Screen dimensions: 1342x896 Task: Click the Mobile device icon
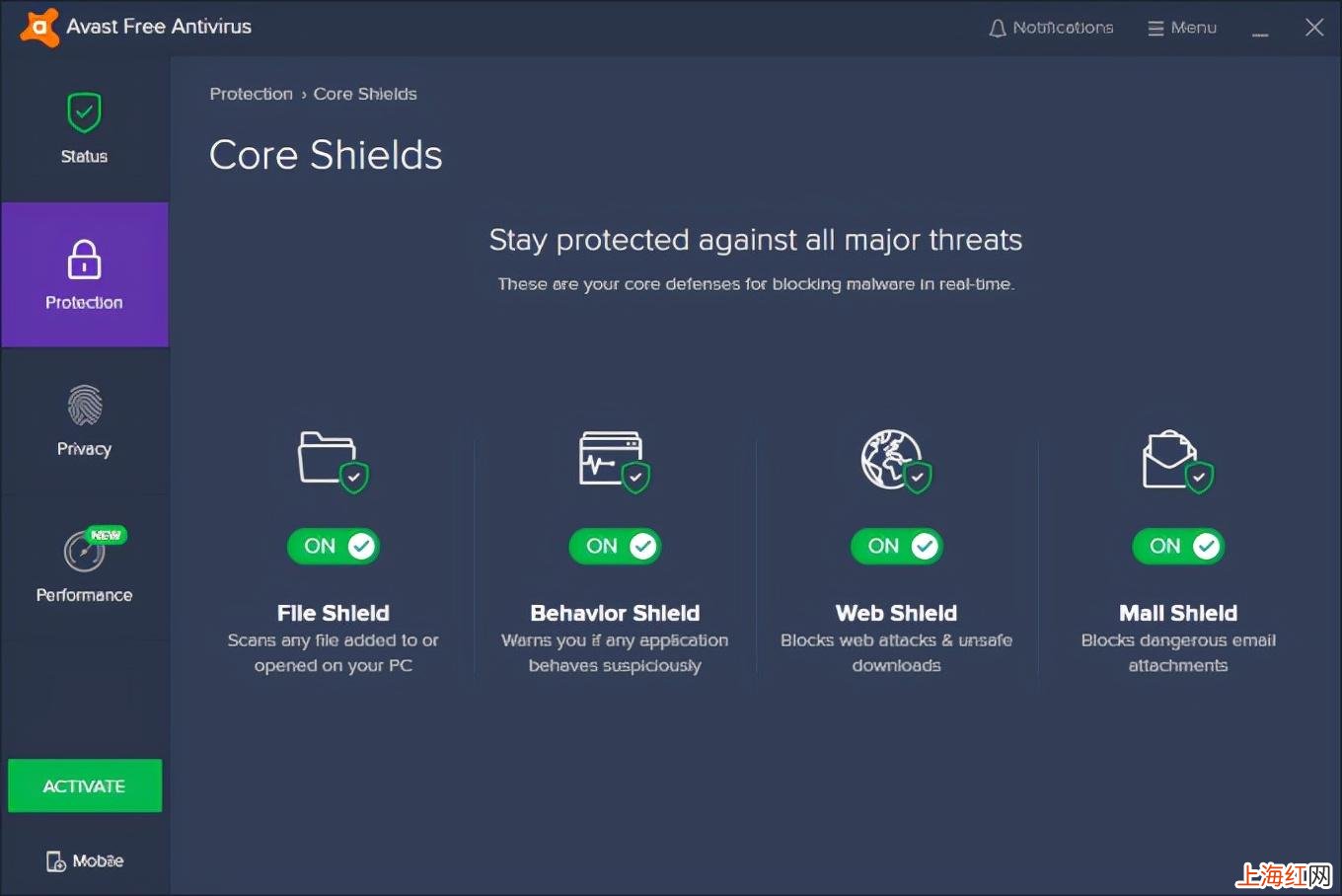coord(56,861)
